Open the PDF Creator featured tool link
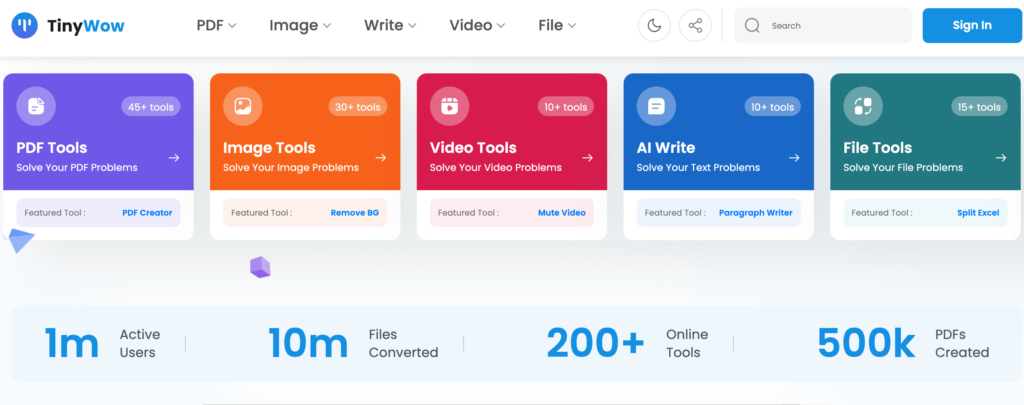Viewport: 1024px width, 405px height. pos(147,213)
